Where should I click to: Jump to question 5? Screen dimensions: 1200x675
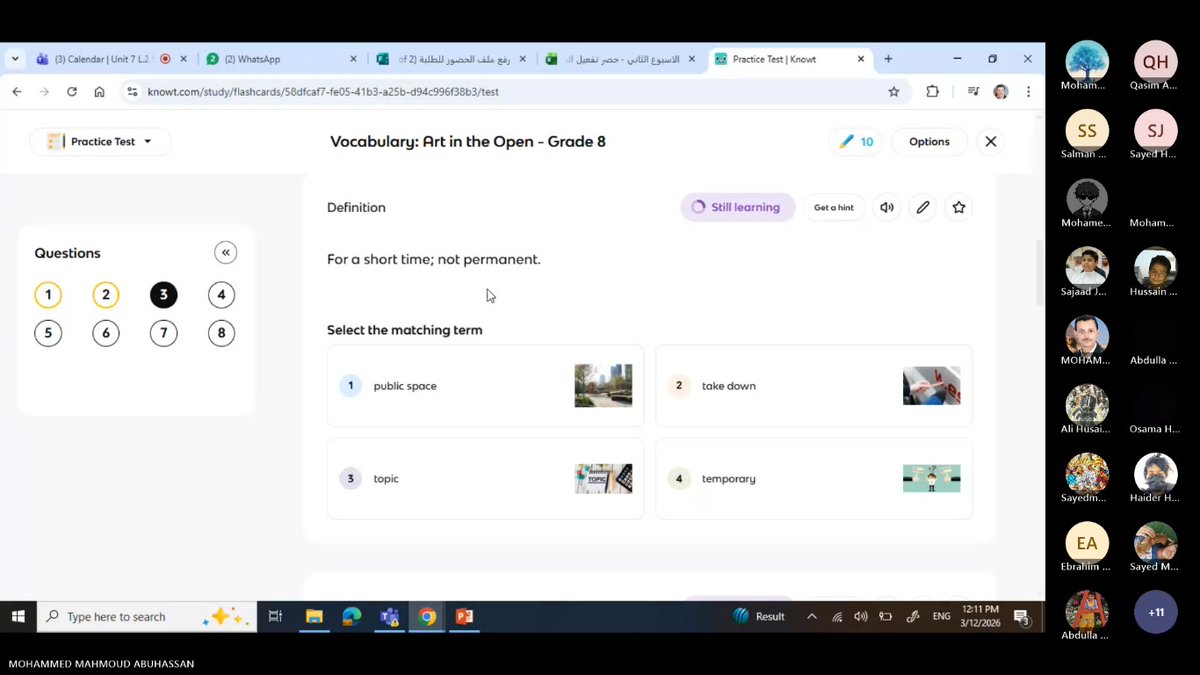click(x=48, y=333)
